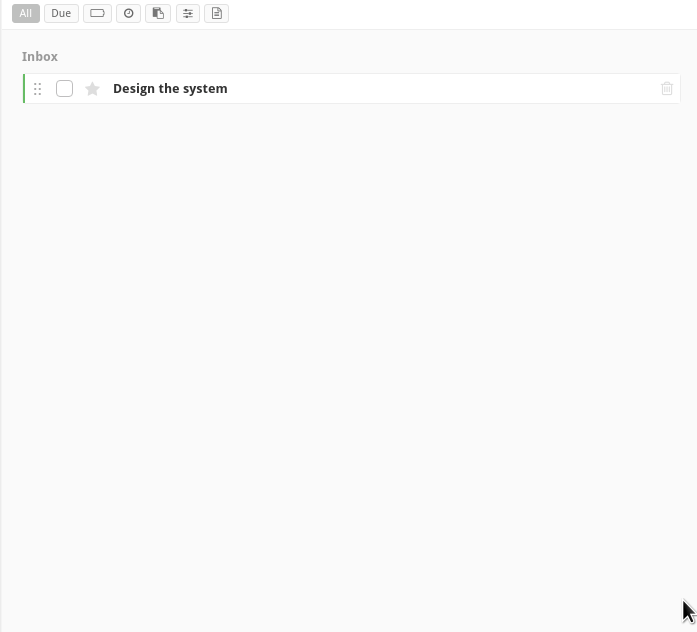This screenshot has height=632, width=697.
Task: Click the label tag filter icon
Action: (97, 13)
